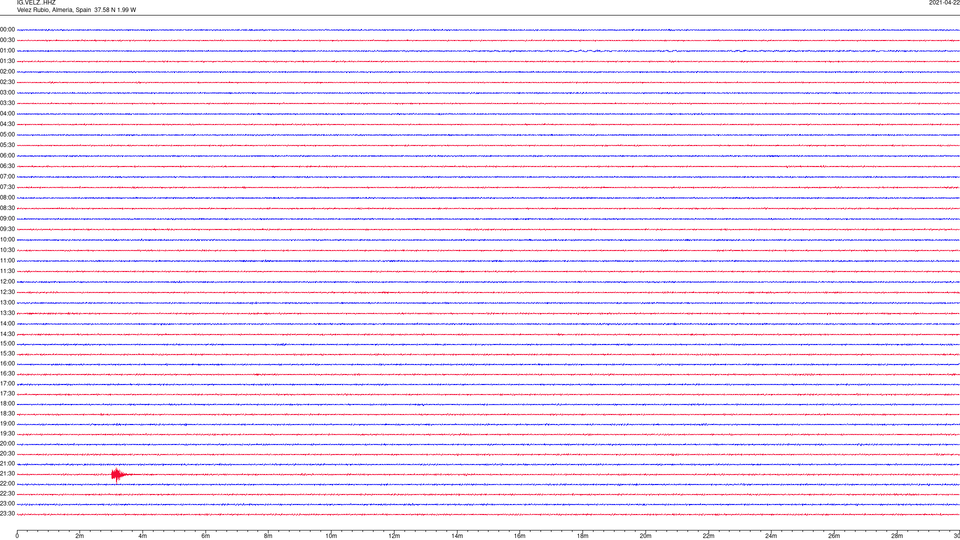Select the 23:30 time label
Viewport: 960px width, 540px height.
click(x=7, y=514)
